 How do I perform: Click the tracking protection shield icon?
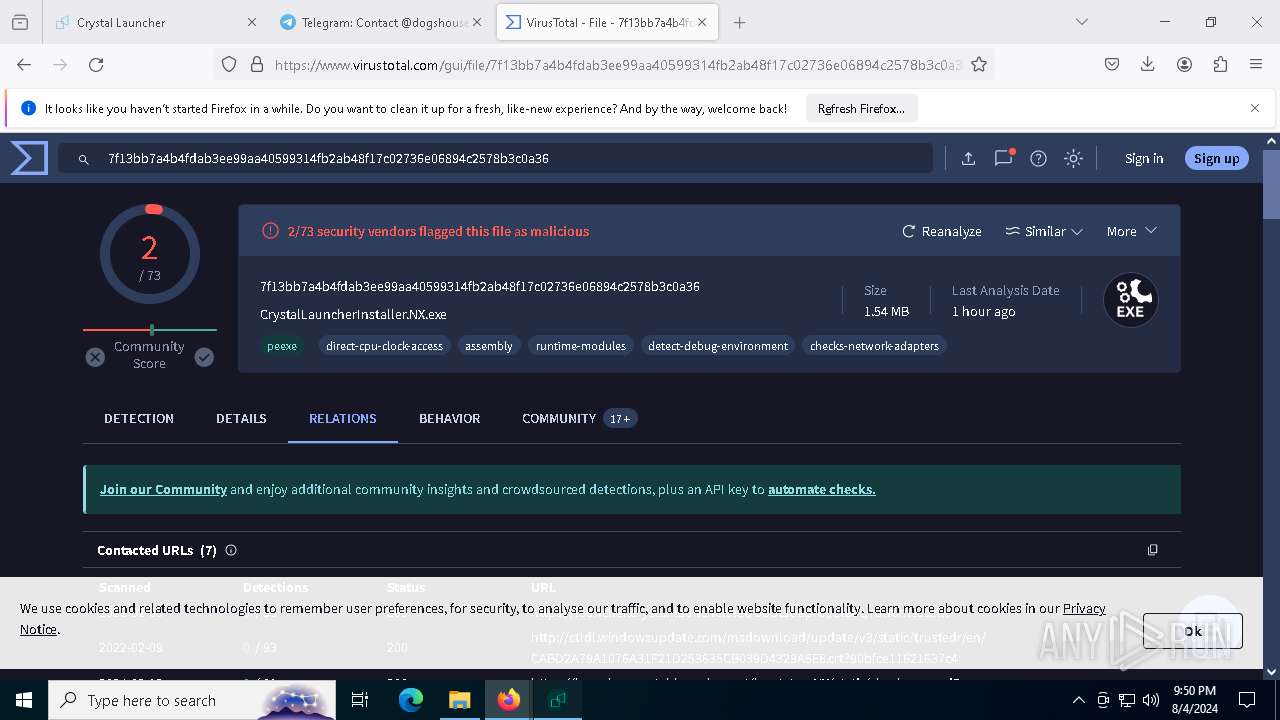coord(229,64)
